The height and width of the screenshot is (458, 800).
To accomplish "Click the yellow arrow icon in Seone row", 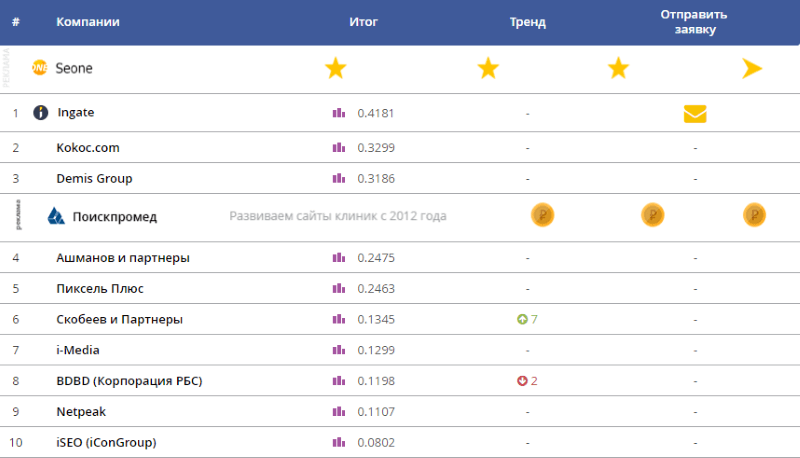I will (752, 69).
